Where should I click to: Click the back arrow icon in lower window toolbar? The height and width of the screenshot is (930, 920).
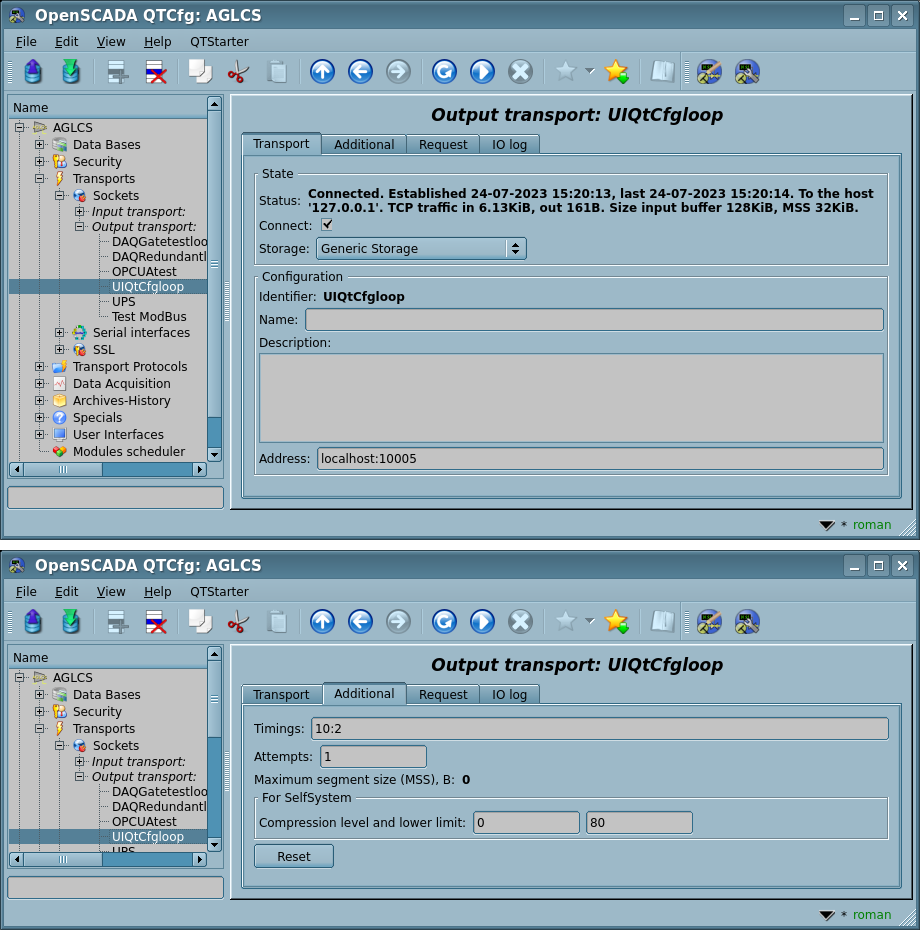point(360,621)
